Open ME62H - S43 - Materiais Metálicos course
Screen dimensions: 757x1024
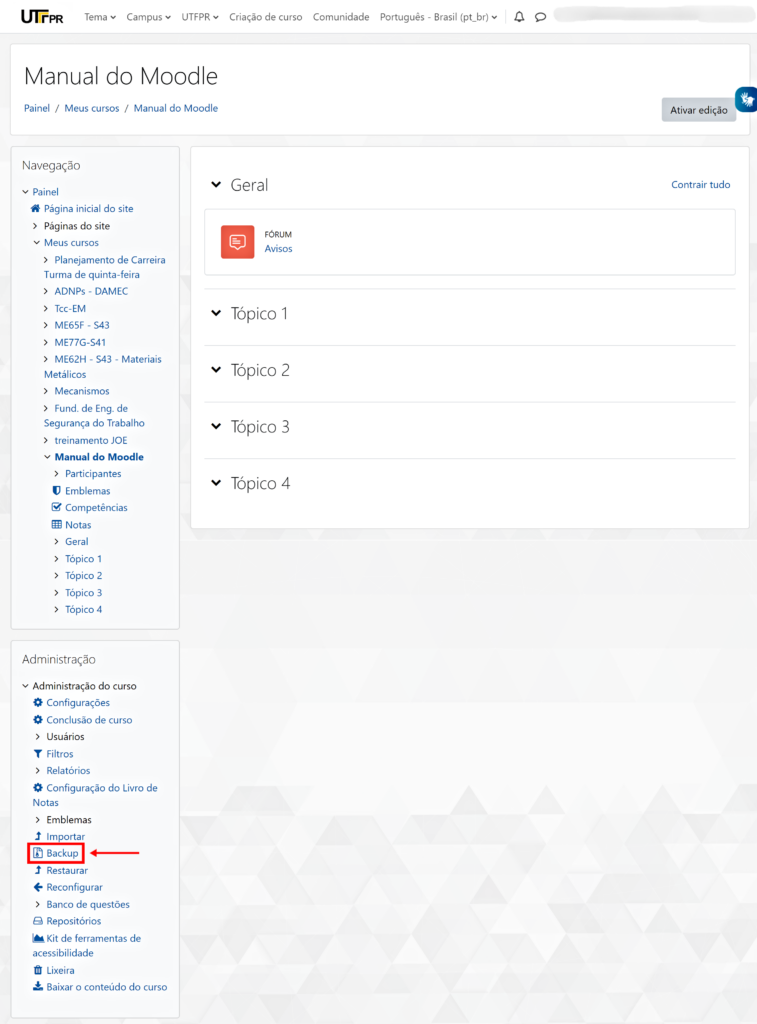tap(103, 366)
